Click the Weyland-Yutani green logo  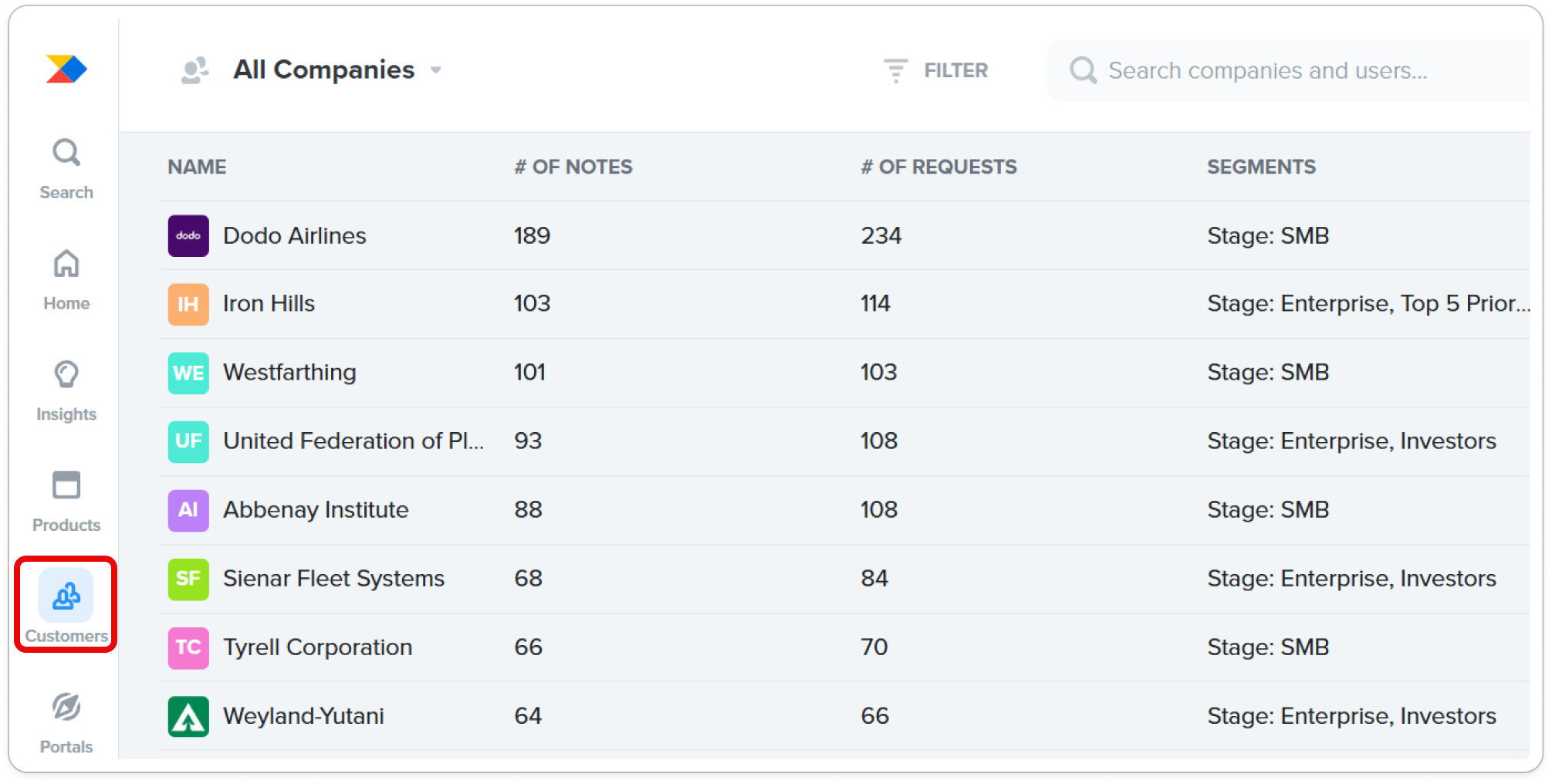pyautogui.click(x=188, y=716)
